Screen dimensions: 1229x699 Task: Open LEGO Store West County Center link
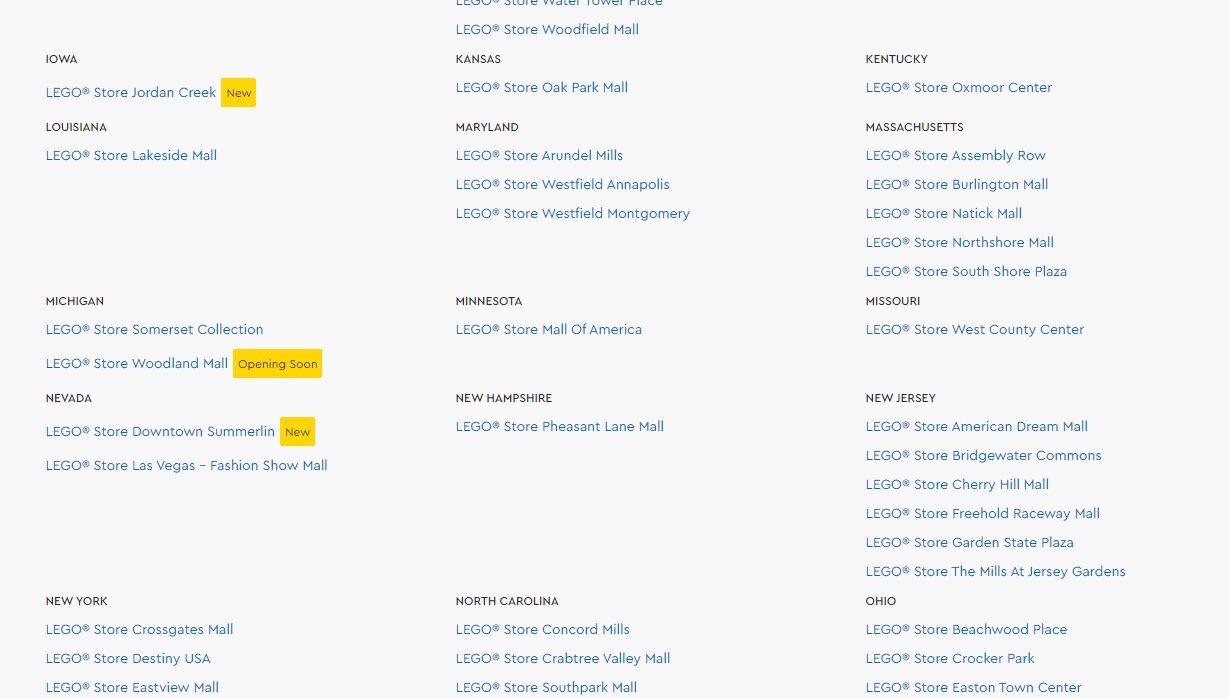(x=975, y=329)
